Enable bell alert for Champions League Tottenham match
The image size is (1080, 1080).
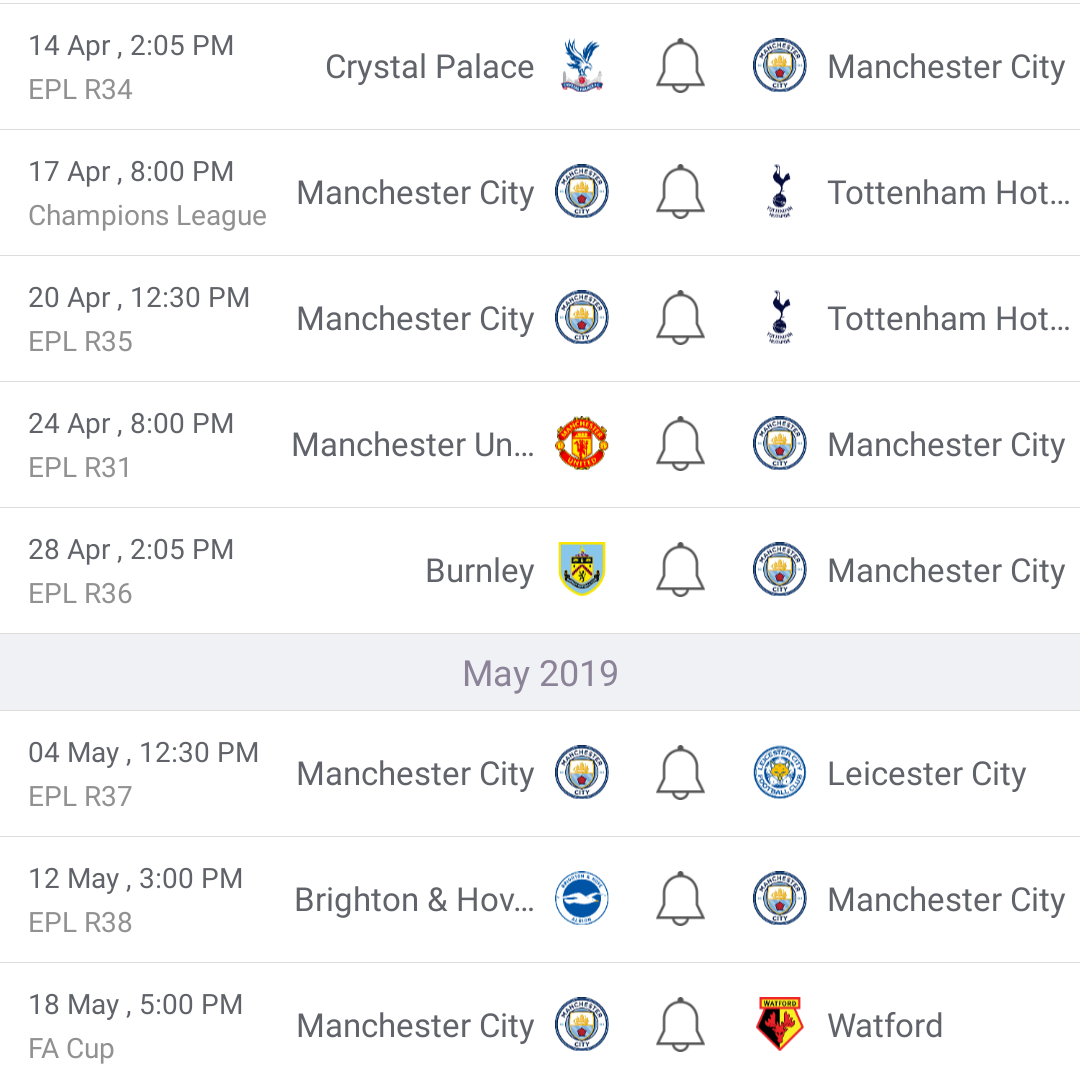tap(680, 192)
